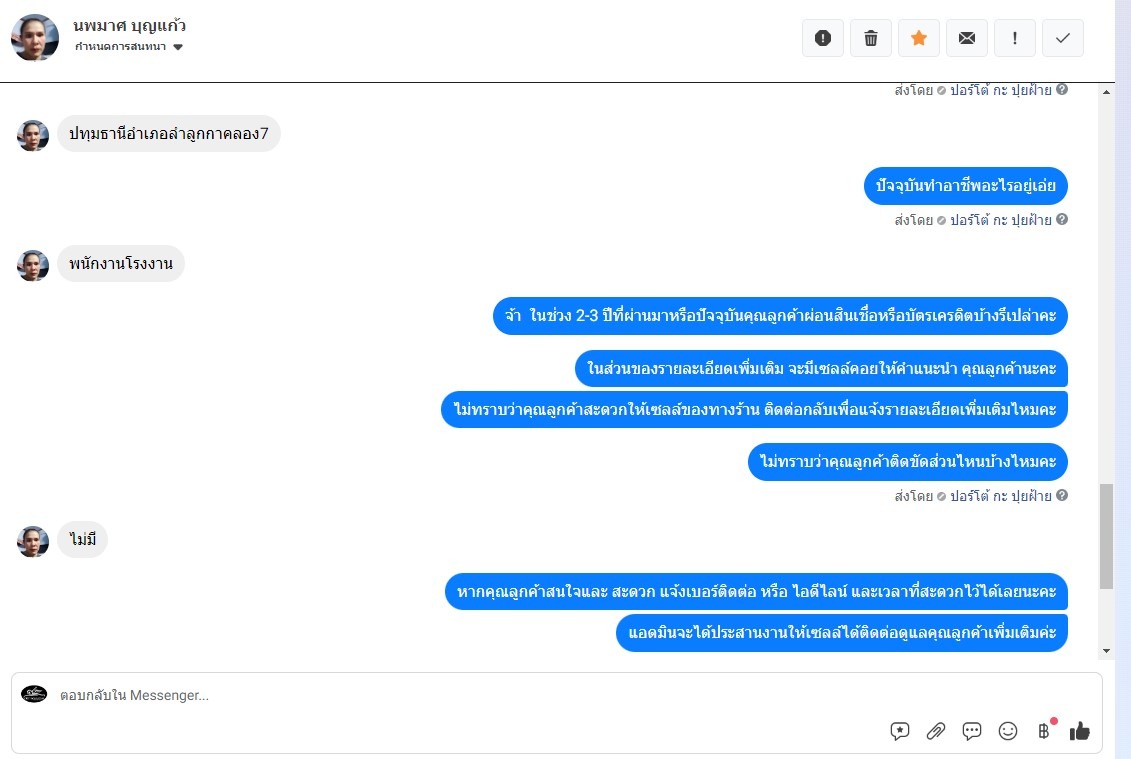Open the กำหนดการสนทนา dropdown

[x=128, y=47]
